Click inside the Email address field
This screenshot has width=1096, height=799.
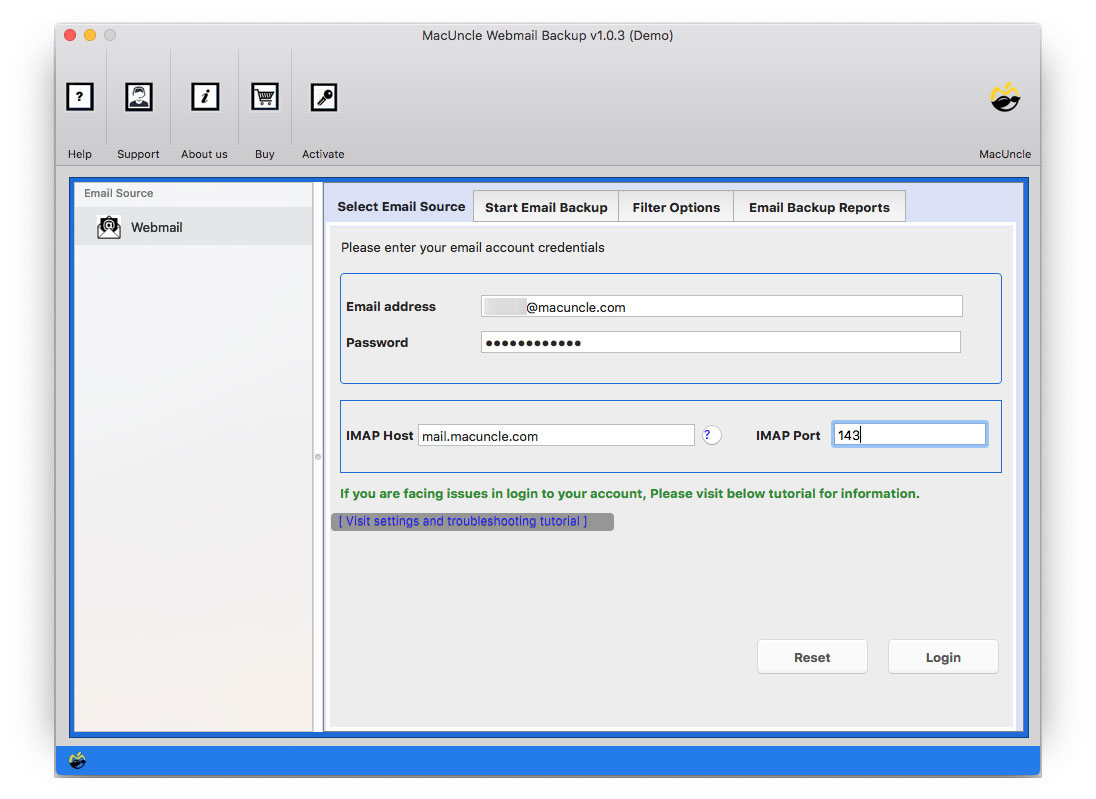point(720,306)
